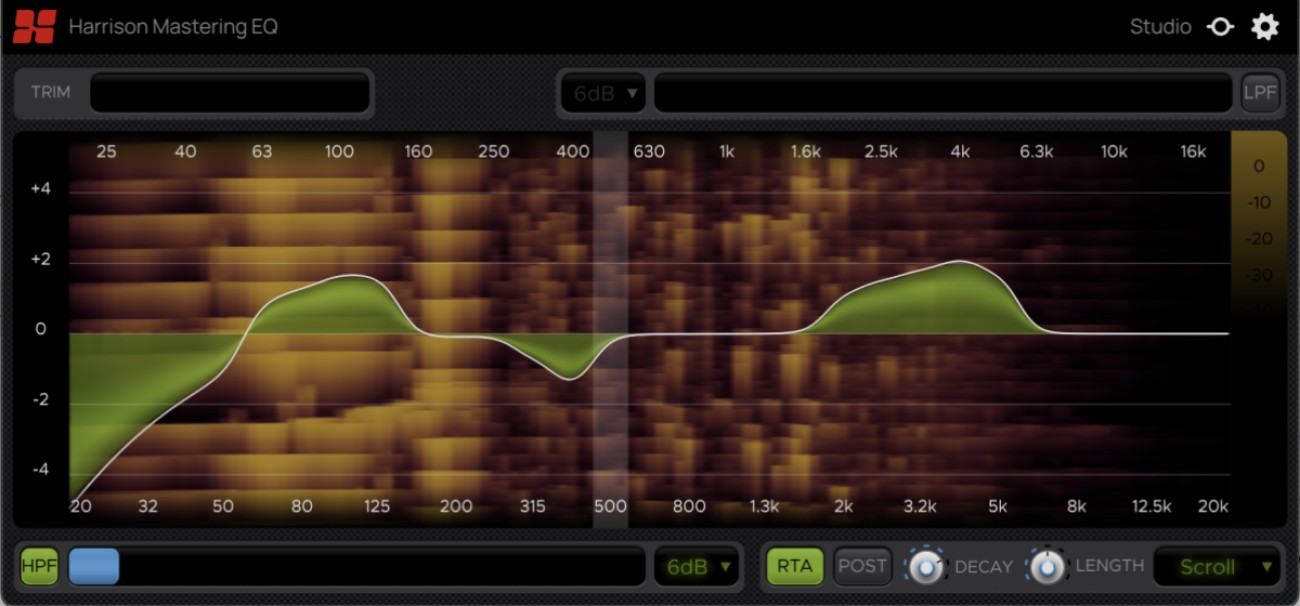
Task: Click the Harrison logo icon
Action: click(32, 26)
